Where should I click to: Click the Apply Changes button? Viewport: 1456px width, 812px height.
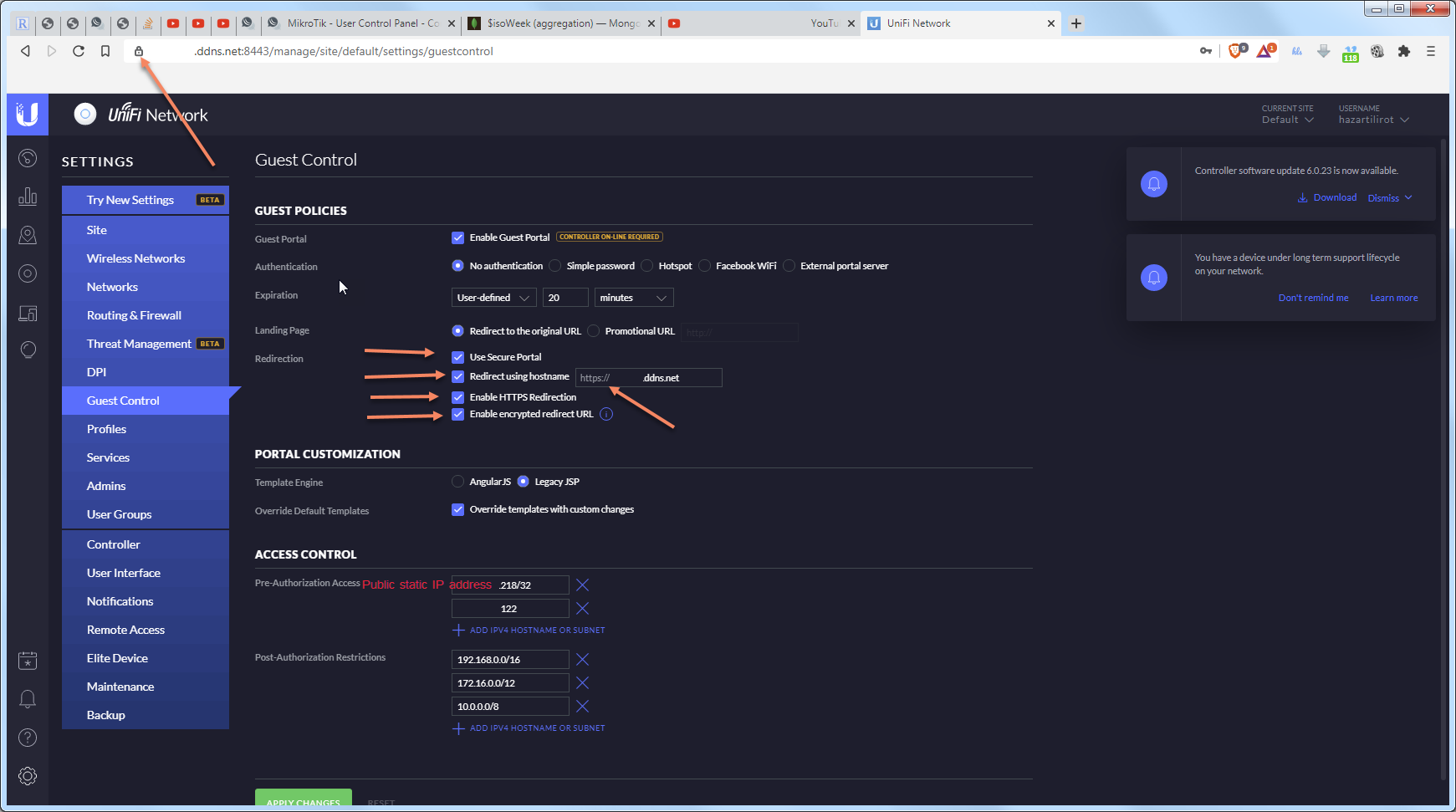tap(304, 799)
